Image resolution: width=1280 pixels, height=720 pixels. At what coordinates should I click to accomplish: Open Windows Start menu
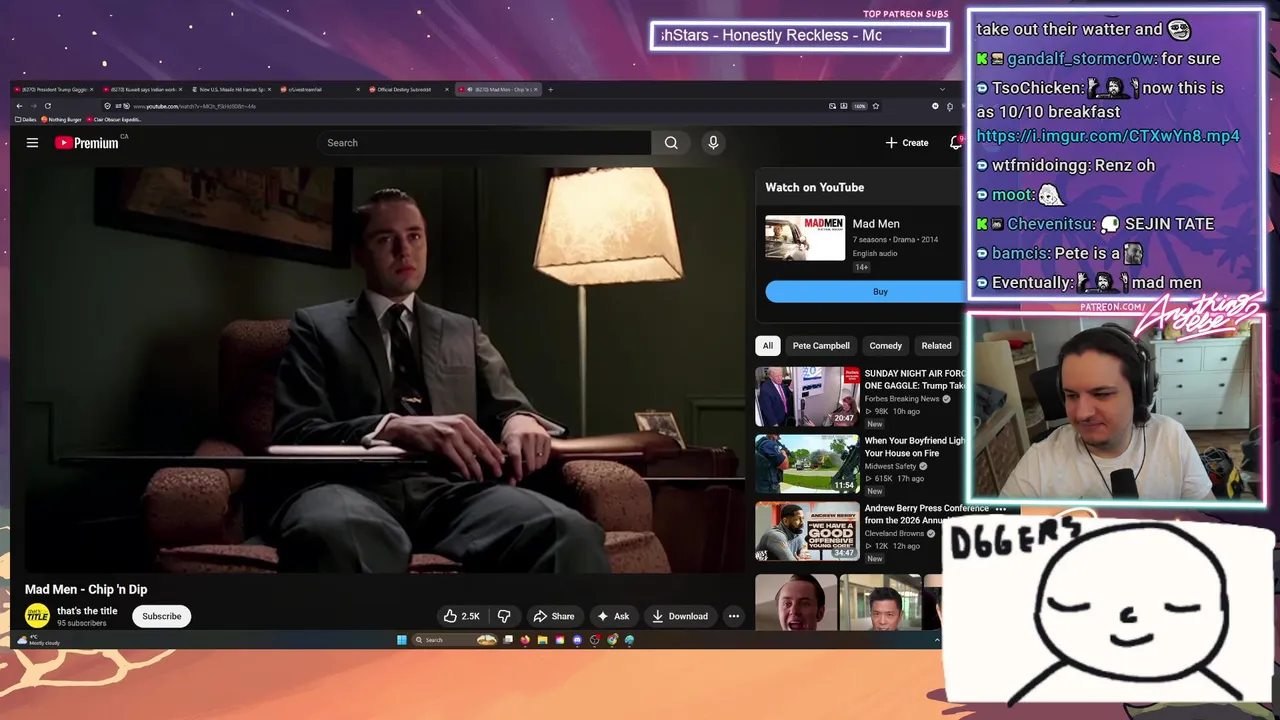(x=402, y=640)
